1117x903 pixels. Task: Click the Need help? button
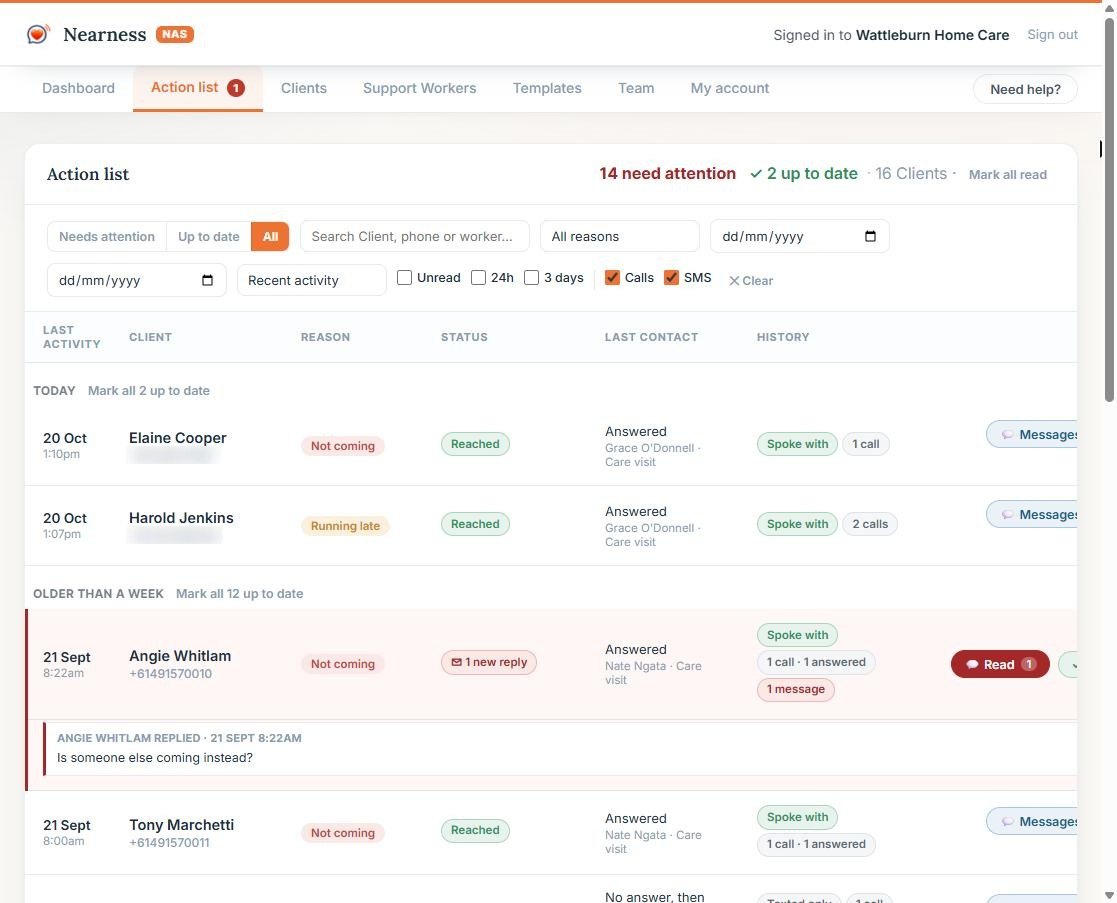1025,89
